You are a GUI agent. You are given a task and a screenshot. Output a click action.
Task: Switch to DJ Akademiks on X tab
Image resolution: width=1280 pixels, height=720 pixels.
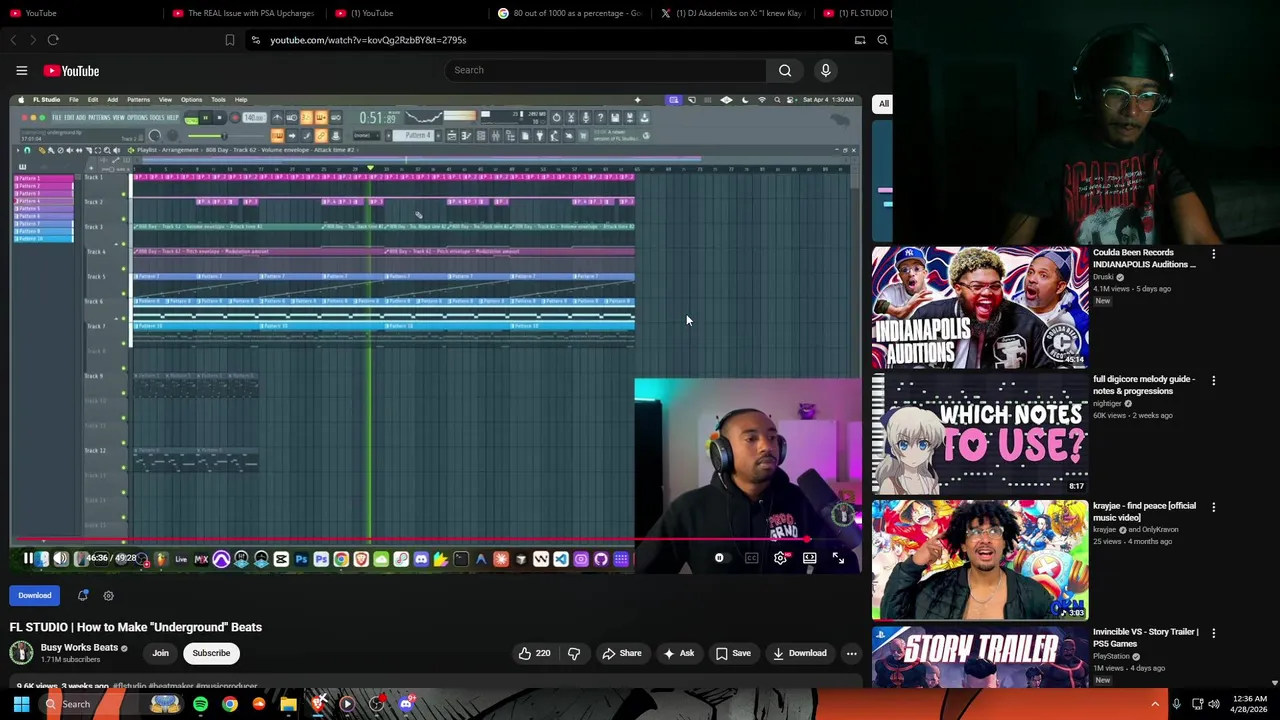[731, 13]
